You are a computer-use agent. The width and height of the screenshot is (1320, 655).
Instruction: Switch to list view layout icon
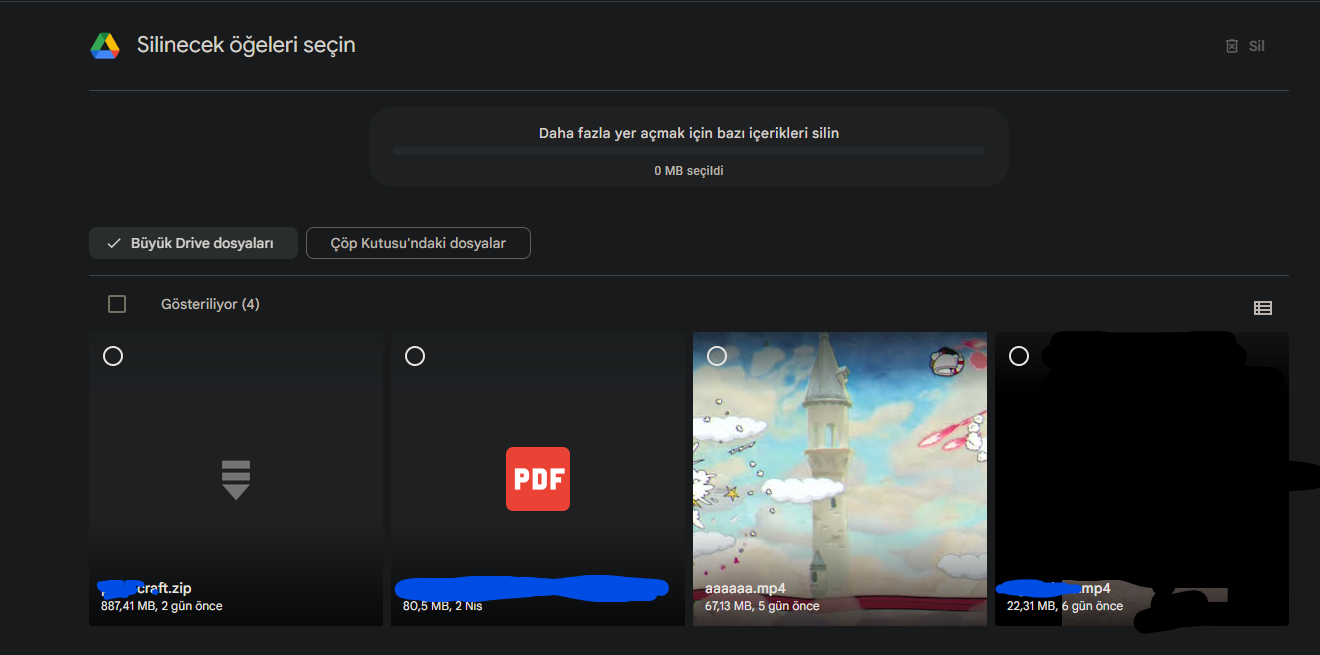[1263, 308]
